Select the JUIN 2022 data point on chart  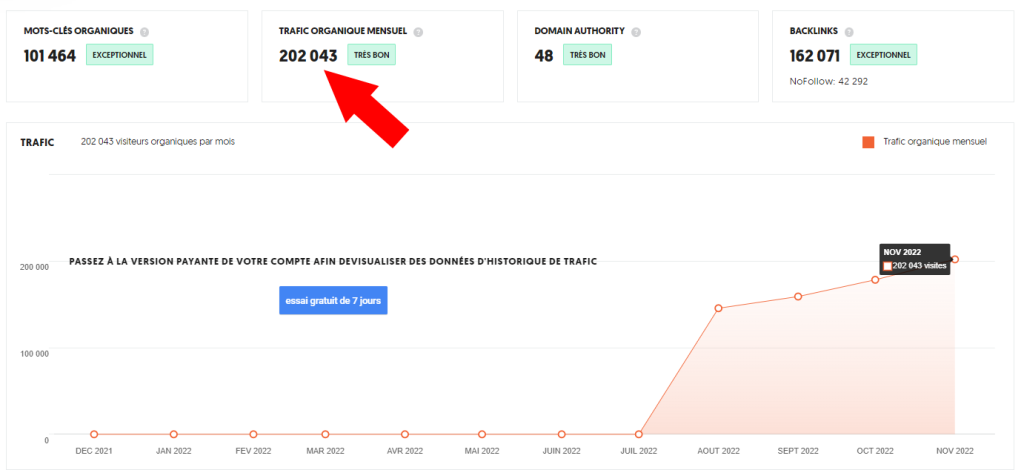click(562, 434)
